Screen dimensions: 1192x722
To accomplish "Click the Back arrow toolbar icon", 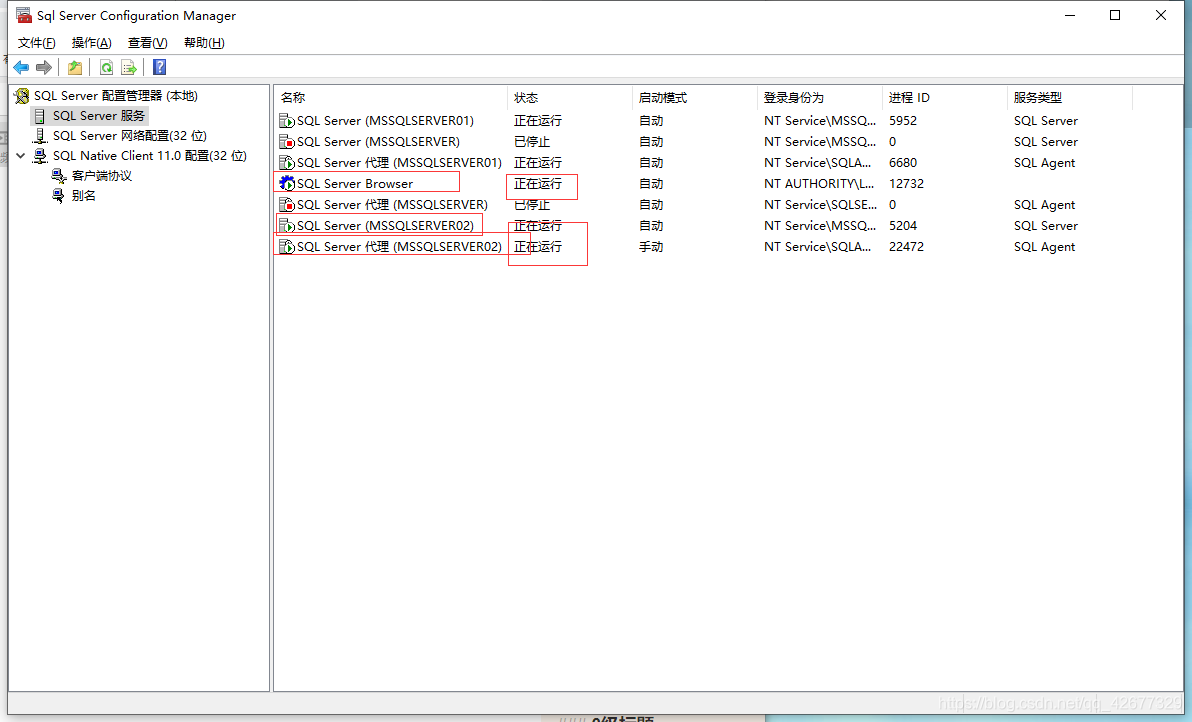I will click(21, 68).
